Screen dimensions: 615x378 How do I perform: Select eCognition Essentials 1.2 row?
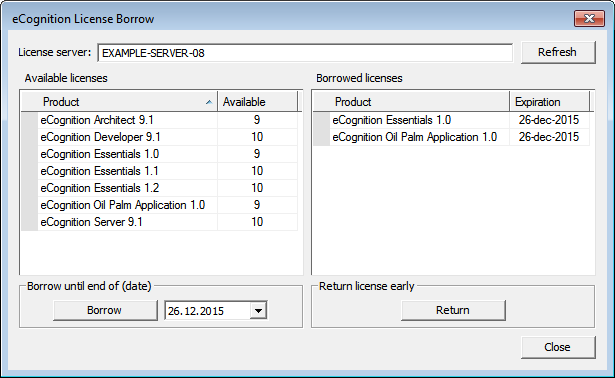coord(159,188)
